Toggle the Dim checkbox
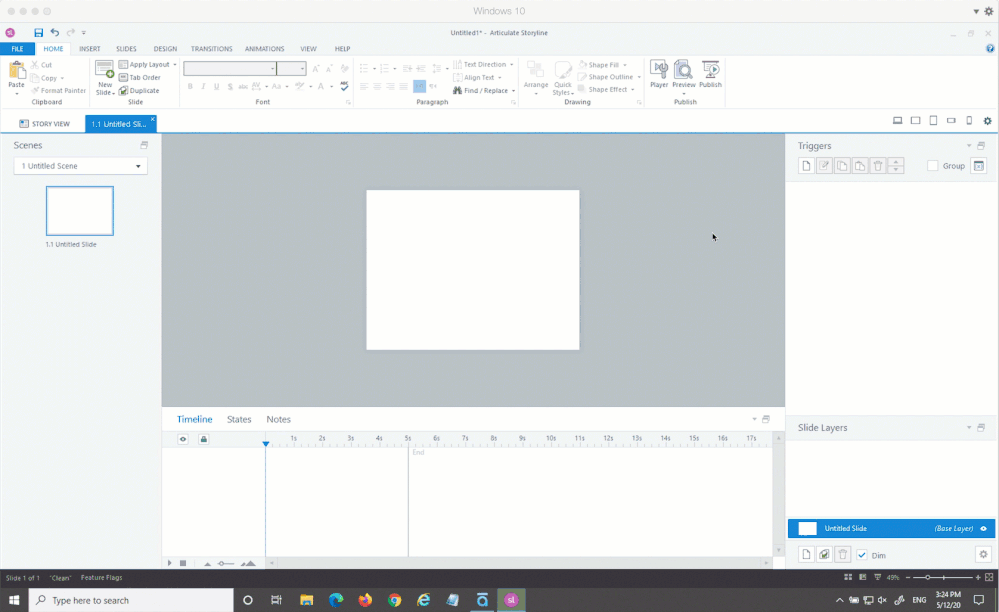Image resolution: width=999 pixels, height=612 pixels. (x=862, y=555)
